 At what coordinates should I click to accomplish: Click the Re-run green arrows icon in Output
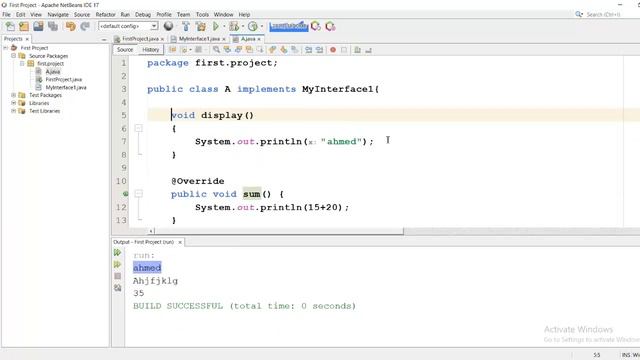click(118, 253)
